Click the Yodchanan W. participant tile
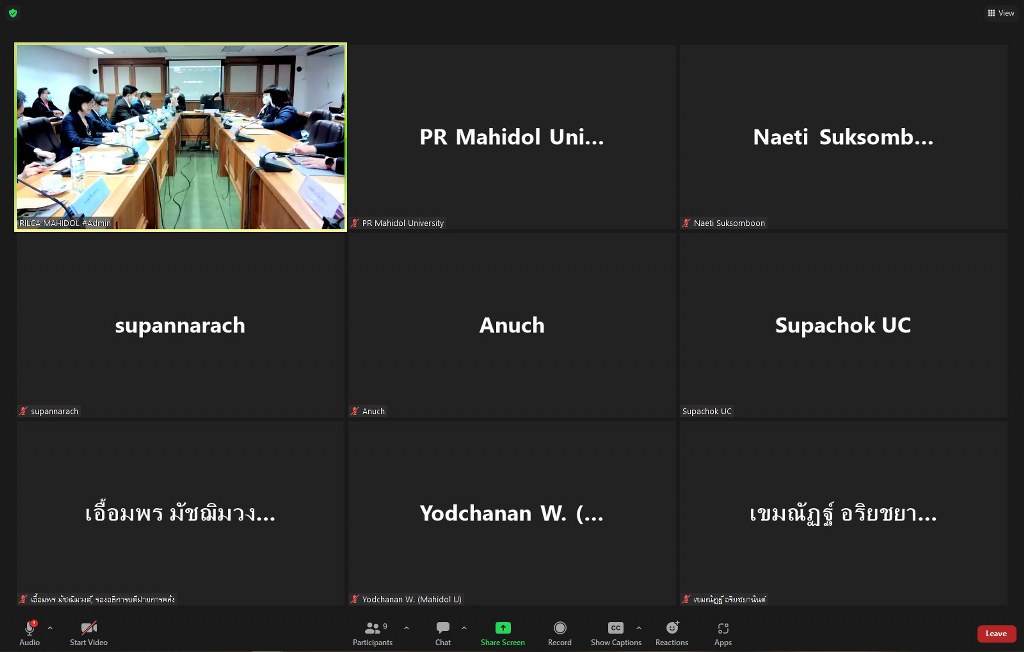Image resolution: width=1024 pixels, height=652 pixels. (512, 513)
